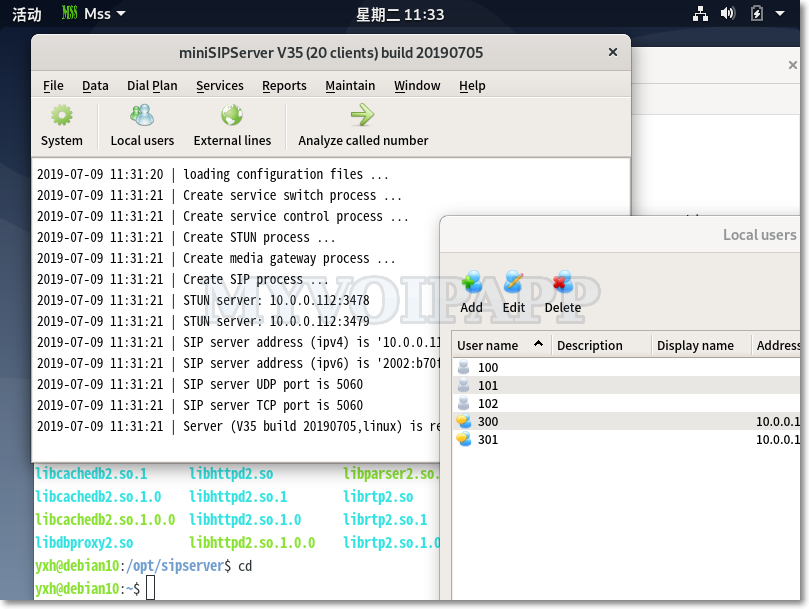The width and height of the screenshot is (809, 609).
Task: Select the row for user 102
Action: tap(626, 403)
